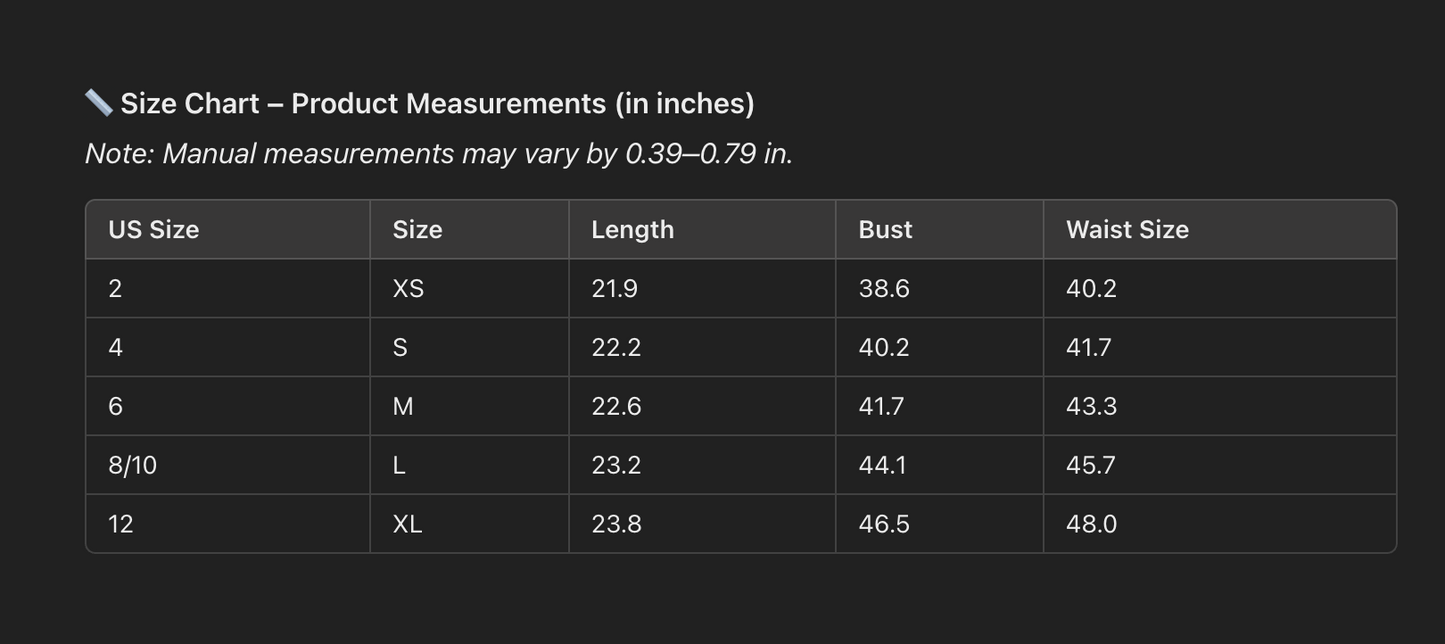Select the Size column header
The image size is (1445, 644).
pyautogui.click(x=417, y=229)
